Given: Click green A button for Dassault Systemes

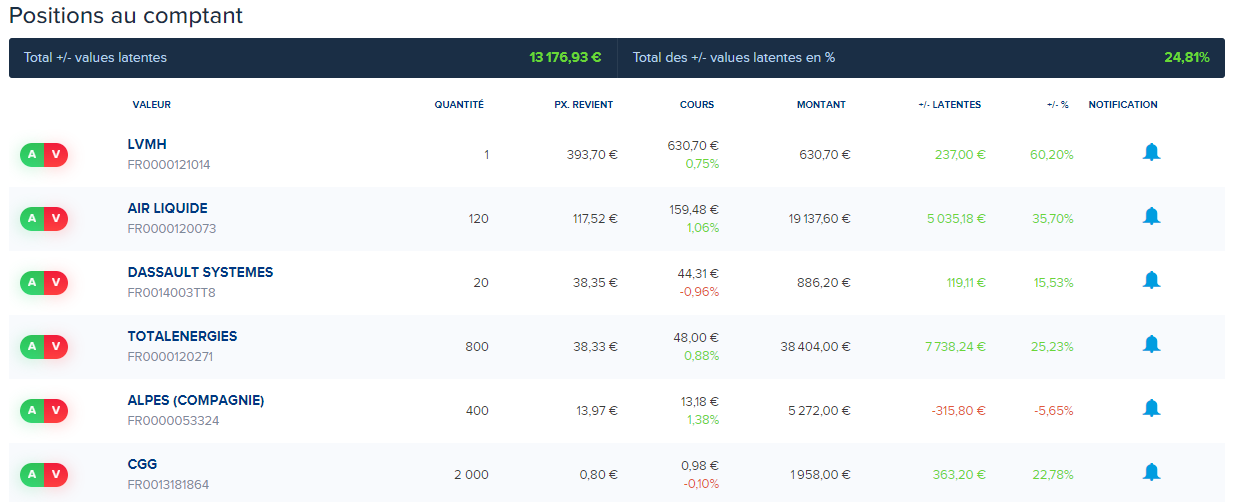Looking at the screenshot, I should pyautogui.click(x=32, y=283).
